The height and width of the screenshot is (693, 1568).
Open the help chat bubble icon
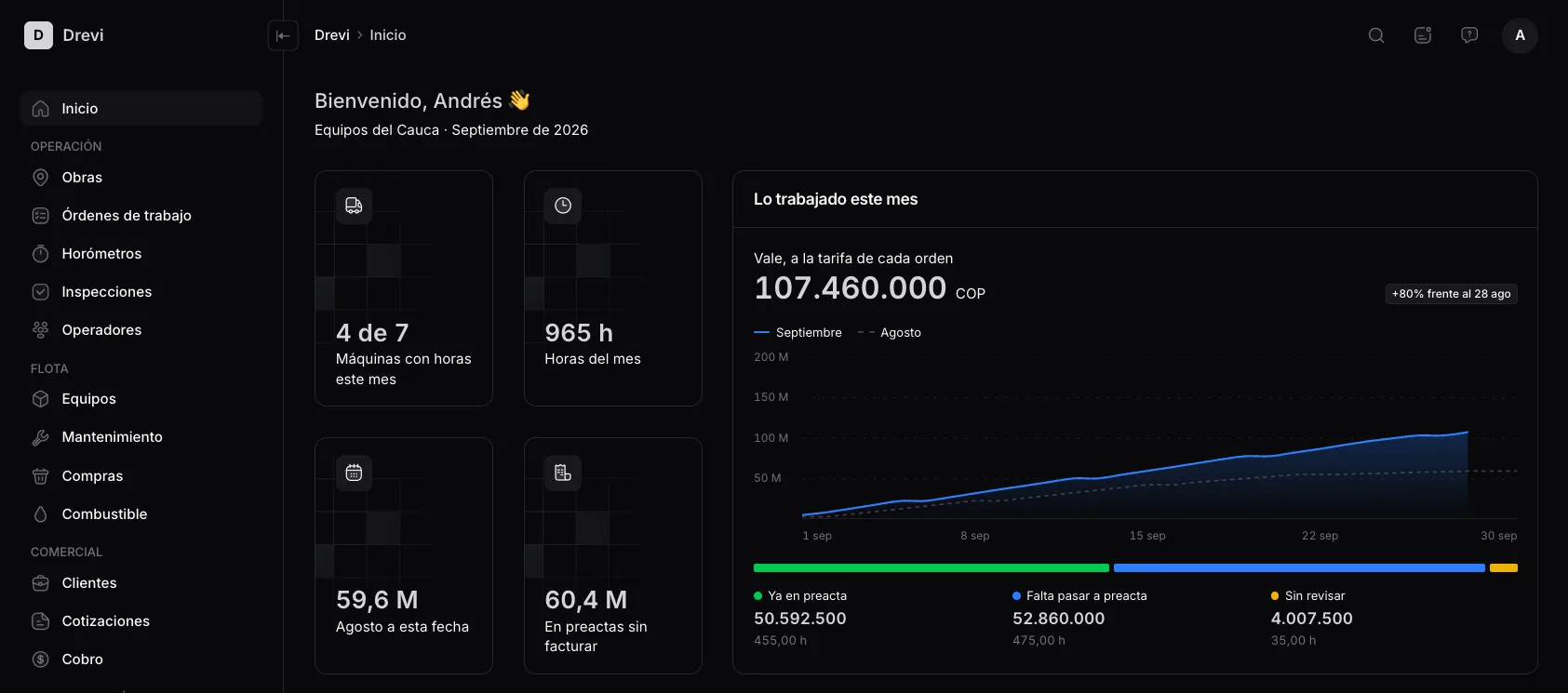pos(1469,35)
